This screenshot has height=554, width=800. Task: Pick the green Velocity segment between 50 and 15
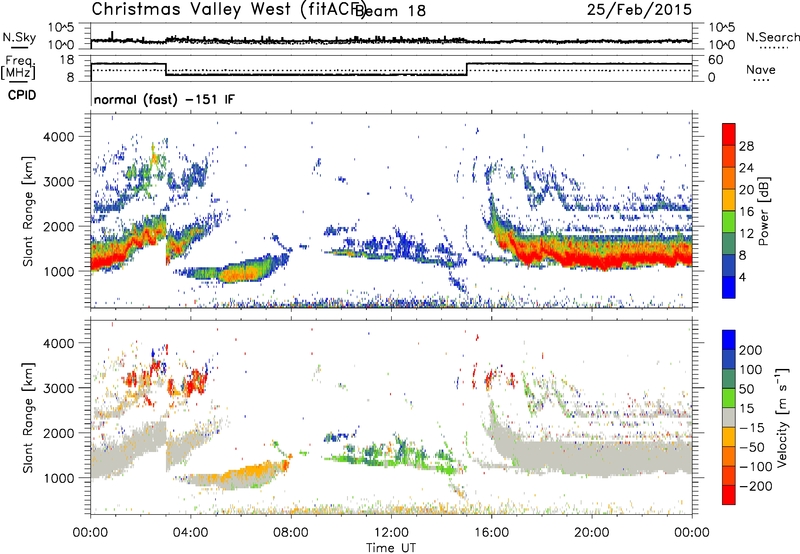[729, 398]
